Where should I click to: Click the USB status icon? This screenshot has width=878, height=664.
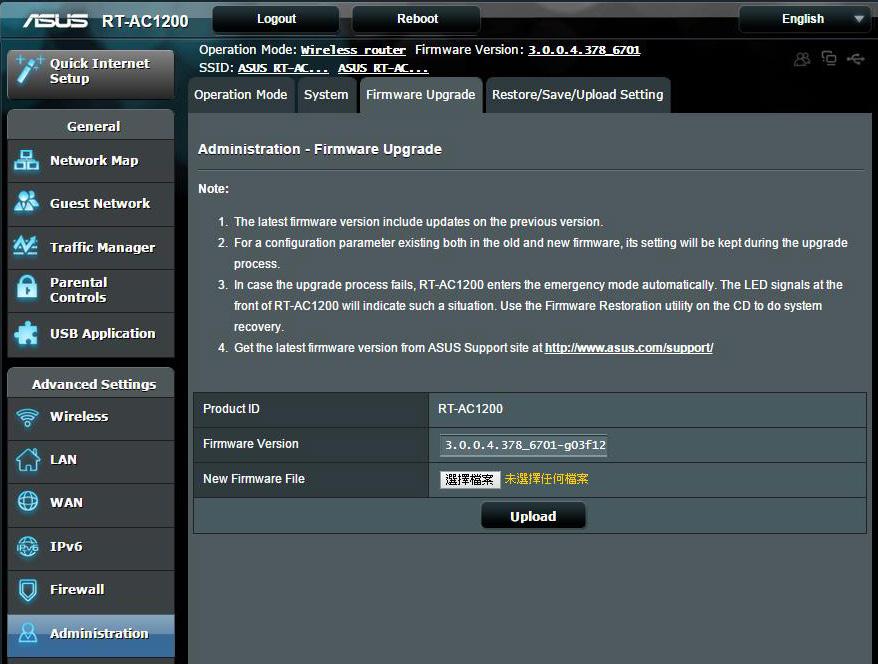click(856, 58)
